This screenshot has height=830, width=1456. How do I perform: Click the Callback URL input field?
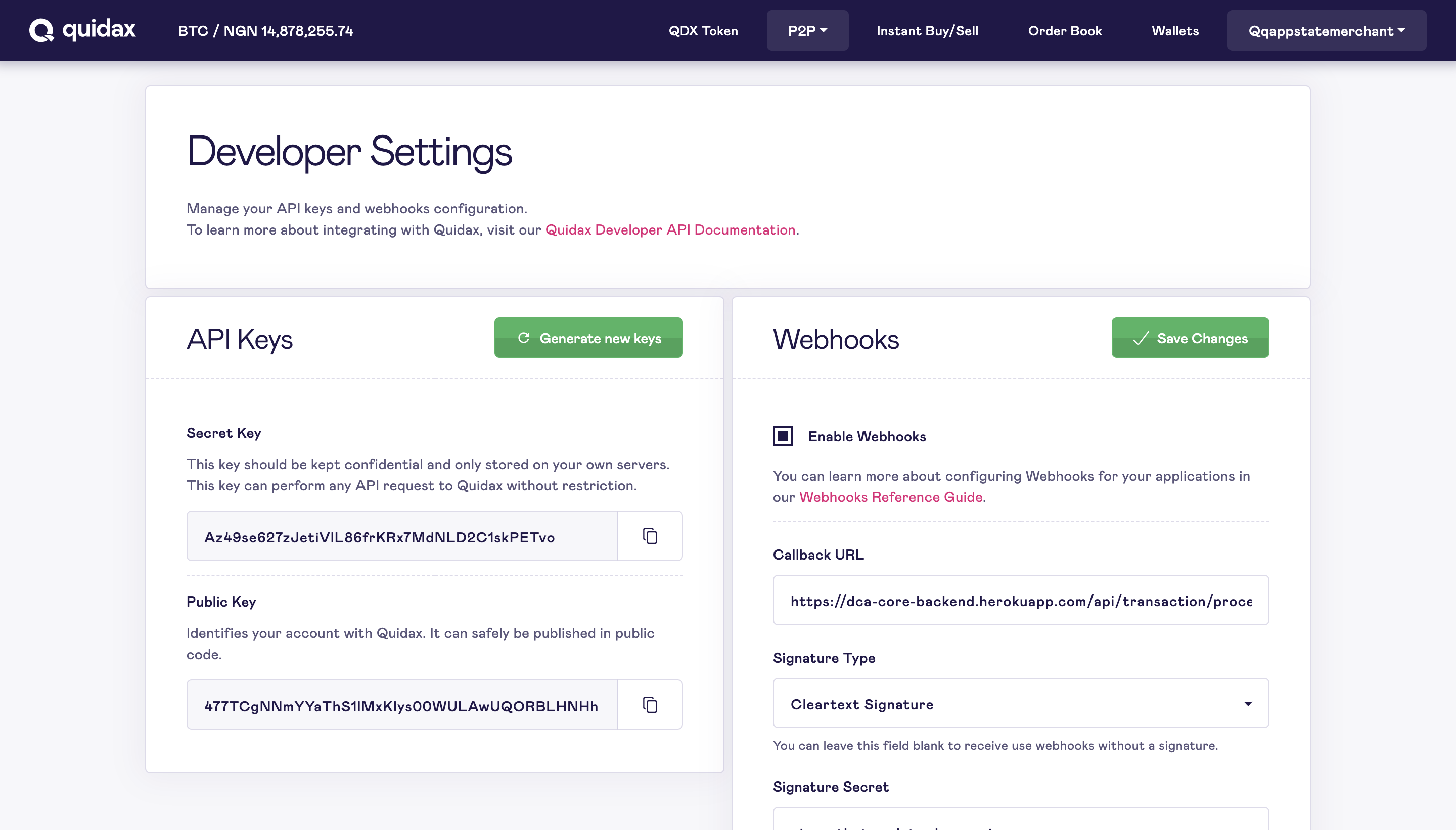[1020, 601]
